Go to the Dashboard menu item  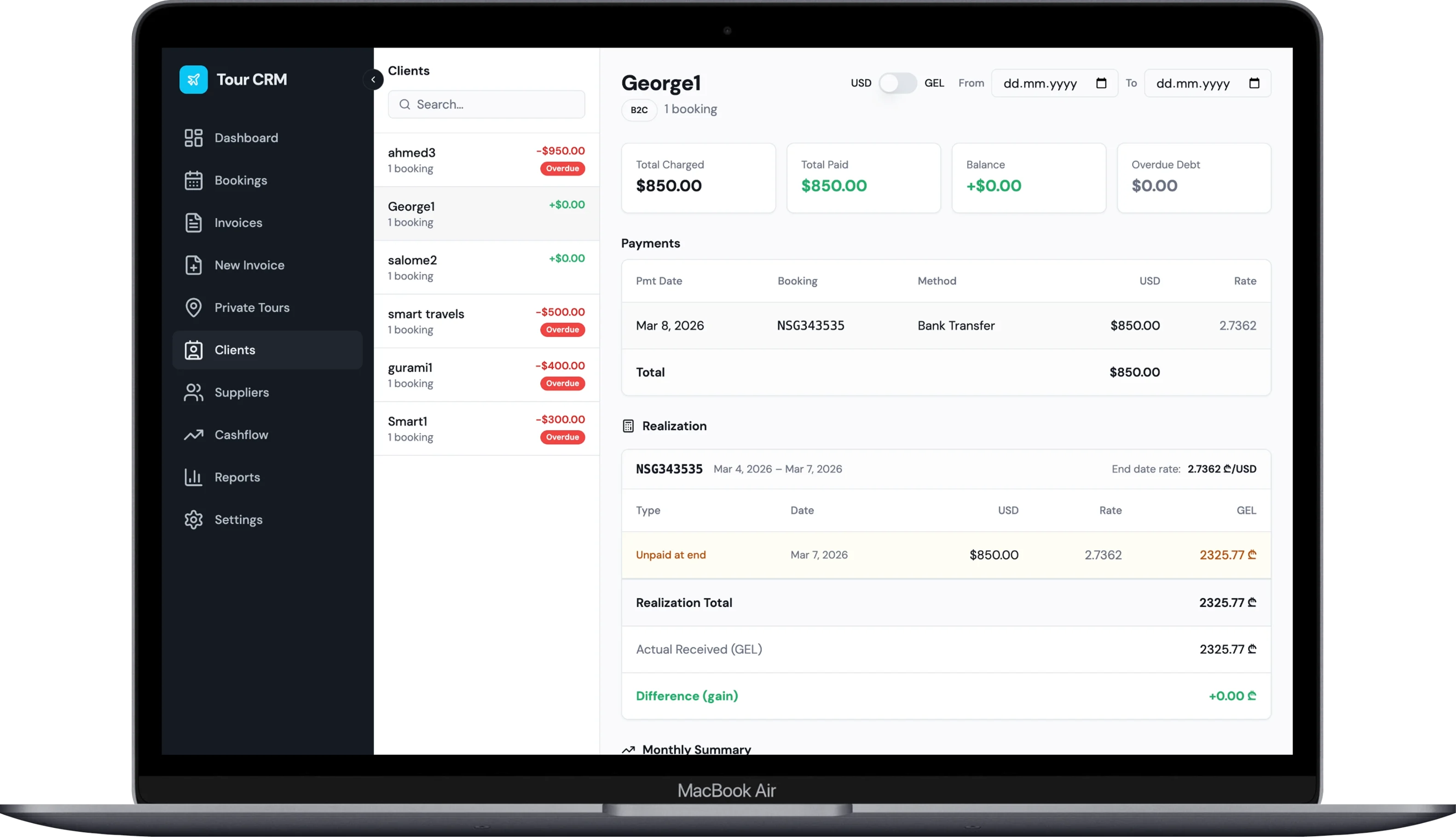click(267, 138)
